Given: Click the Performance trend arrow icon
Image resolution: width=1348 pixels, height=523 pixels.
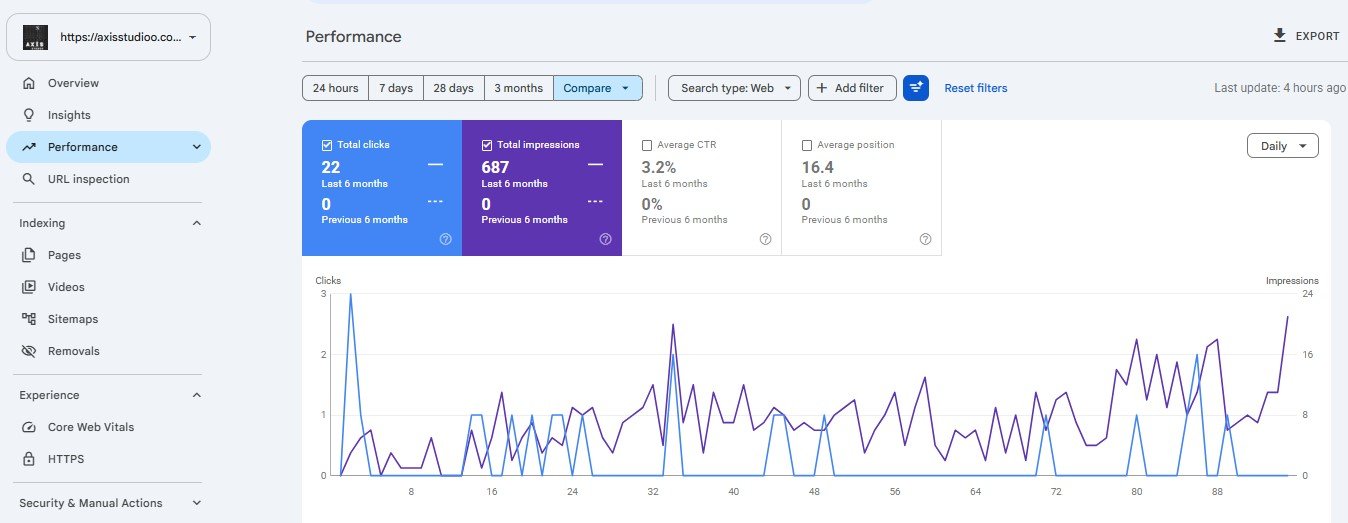Looking at the screenshot, I should coord(29,147).
